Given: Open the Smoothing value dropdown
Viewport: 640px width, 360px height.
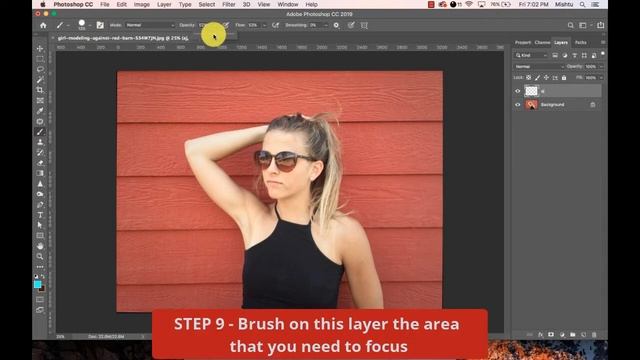Looking at the screenshot, I should pyautogui.click(x=325, y=25).
